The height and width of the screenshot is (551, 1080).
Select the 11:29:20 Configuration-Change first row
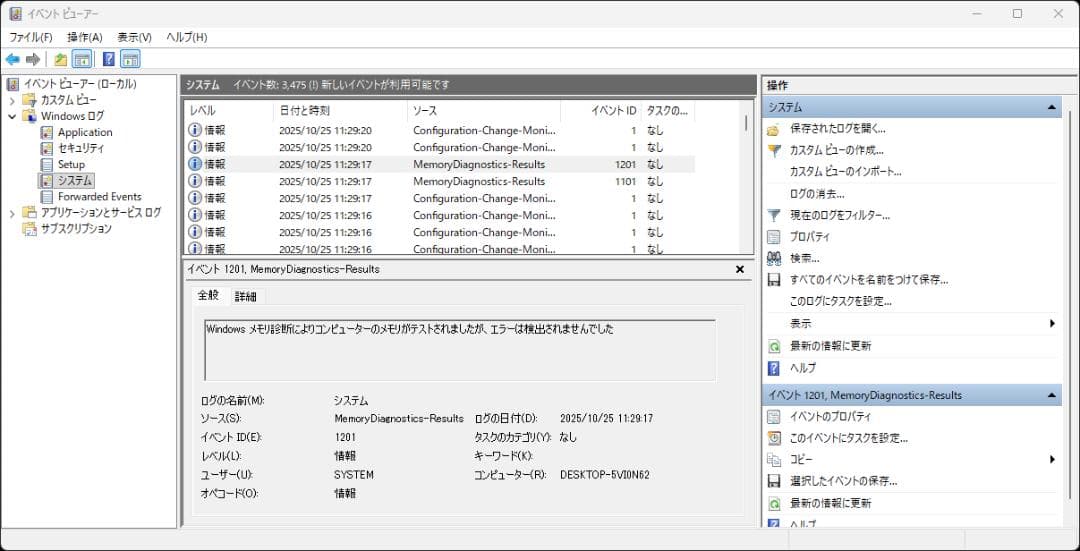click(439, 130)
